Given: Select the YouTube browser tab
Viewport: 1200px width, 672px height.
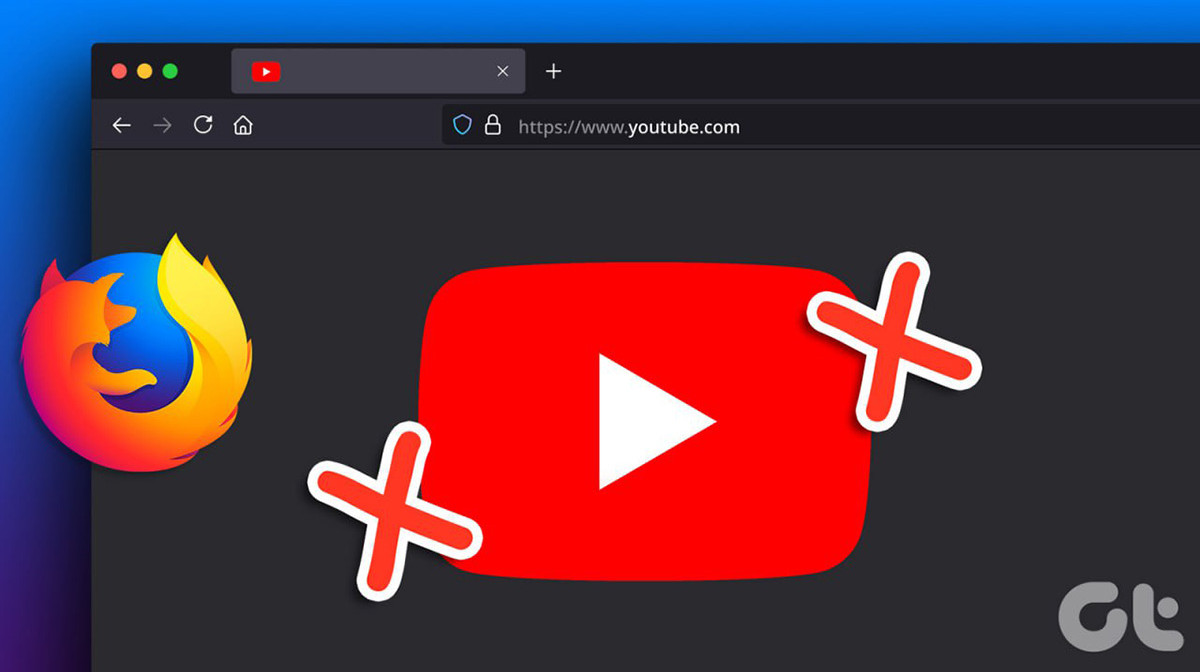Looking at the screenshot, I should [378, 72].
